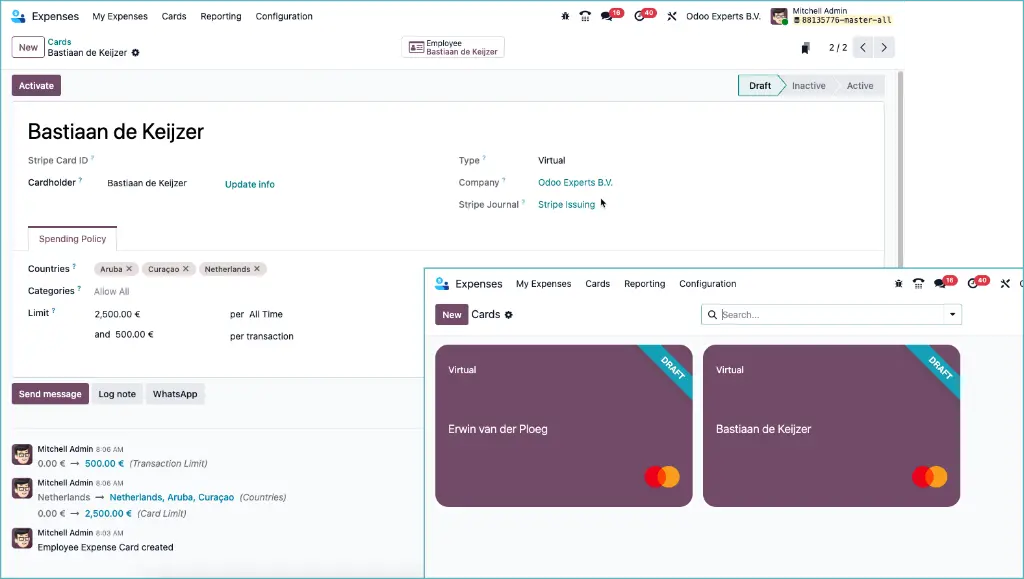Select the Spending Policy tab
The height and width of the screenshot is (579, 1024).
tap(72, 238)
